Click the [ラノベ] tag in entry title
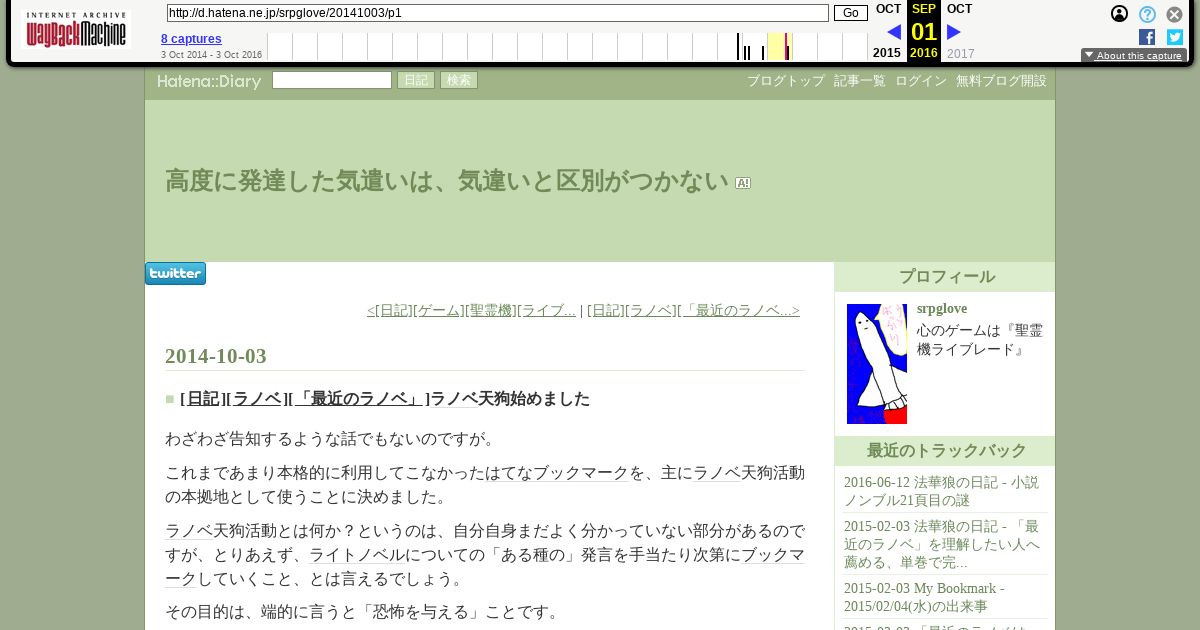The height and width of the screenshot is (630, 1200). tap(256, 399)
